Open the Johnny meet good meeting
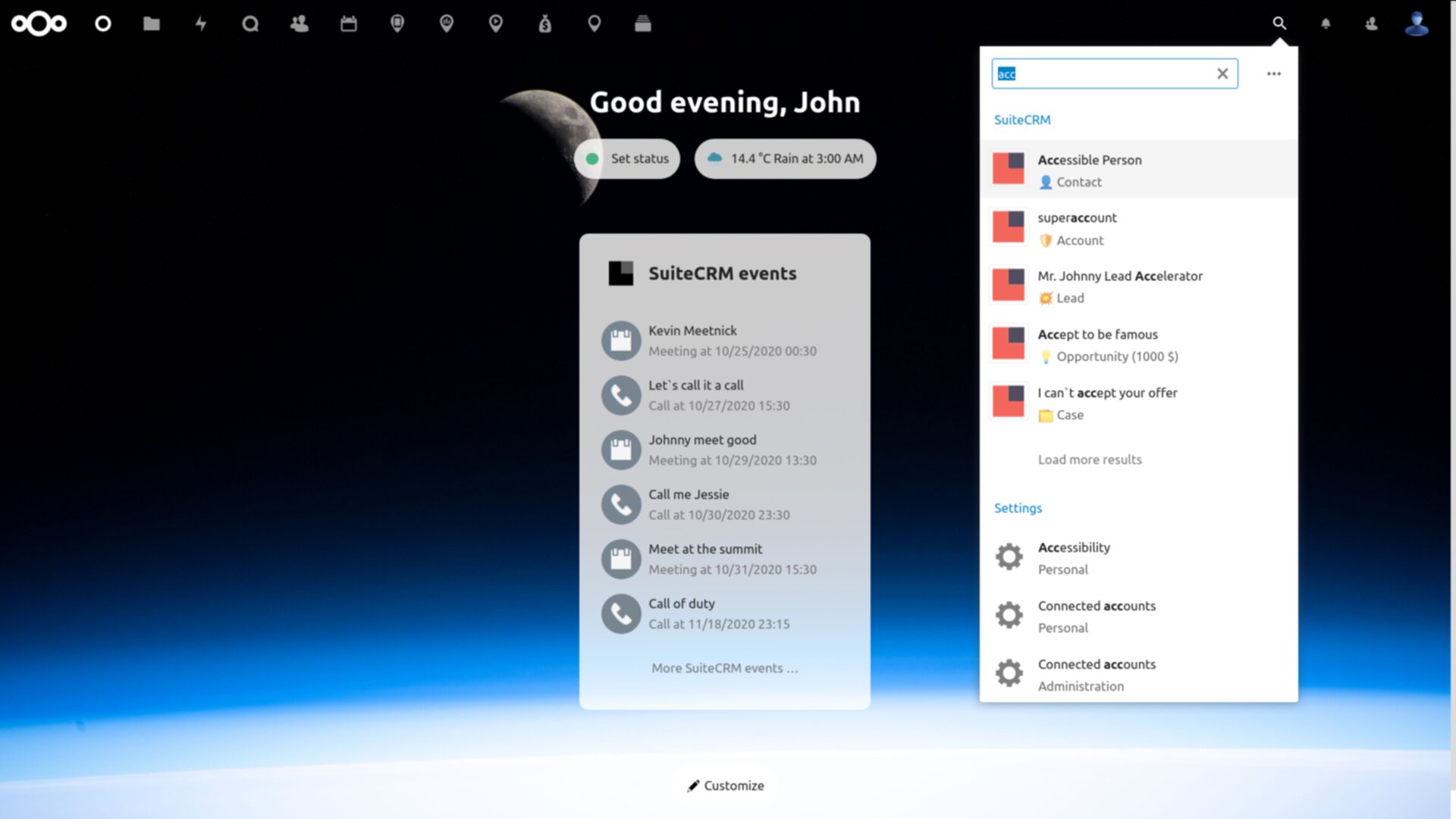This screenshot has width=1456, height=819. pos(725,450)
